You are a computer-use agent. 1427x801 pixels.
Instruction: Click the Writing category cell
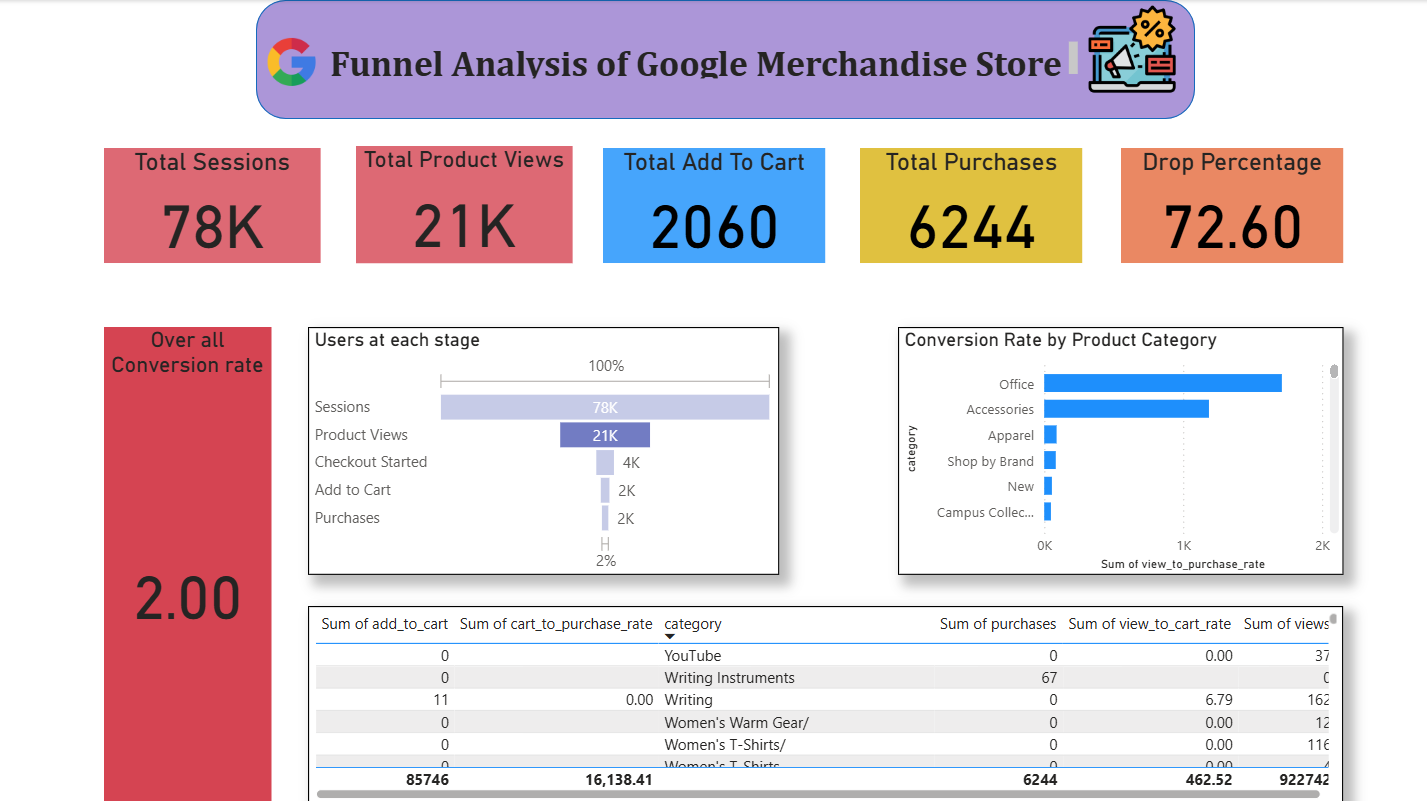point(689,700)
